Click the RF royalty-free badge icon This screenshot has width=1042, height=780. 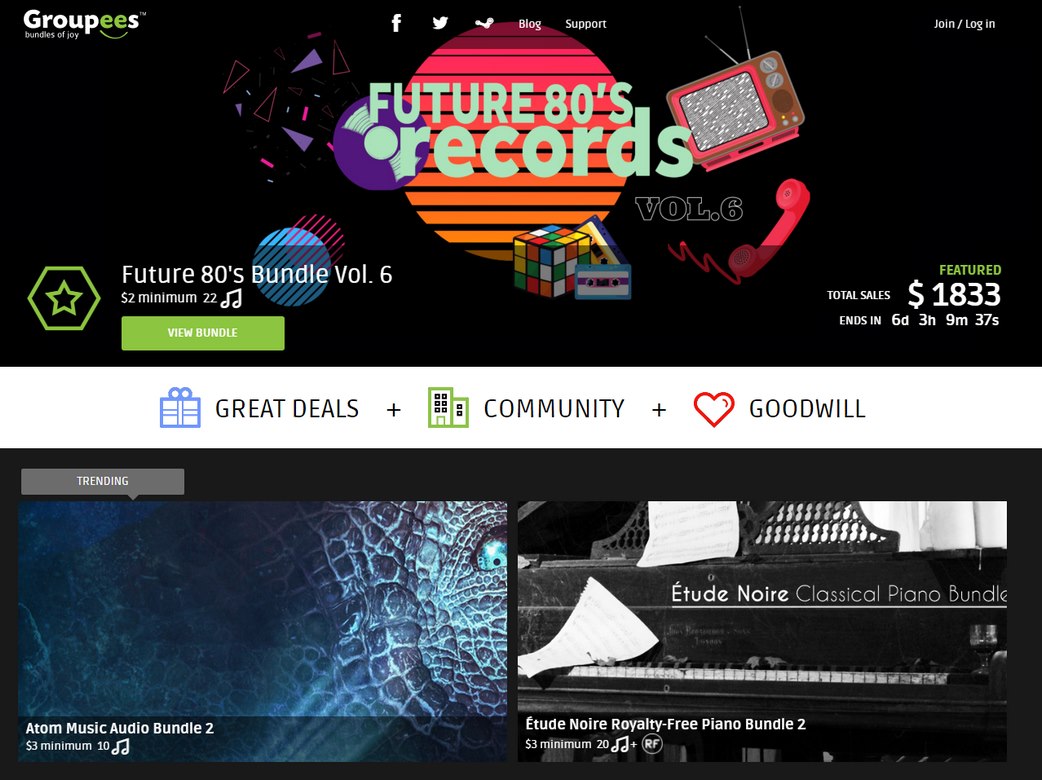[652, 744]
